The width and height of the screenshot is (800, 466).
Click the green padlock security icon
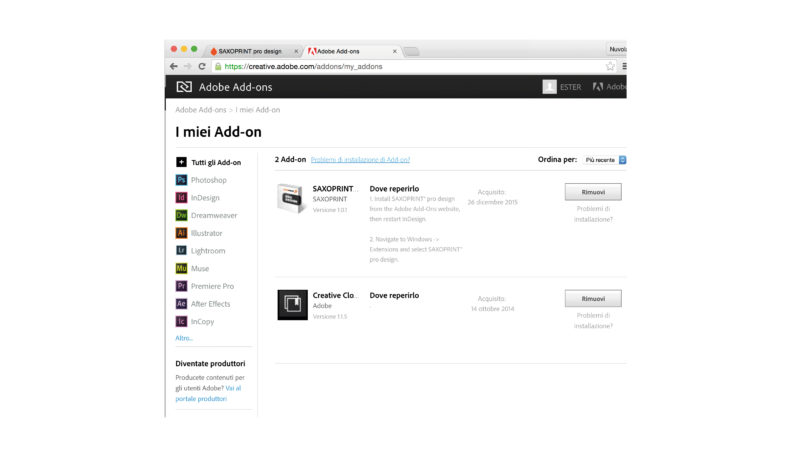[218, 66]
